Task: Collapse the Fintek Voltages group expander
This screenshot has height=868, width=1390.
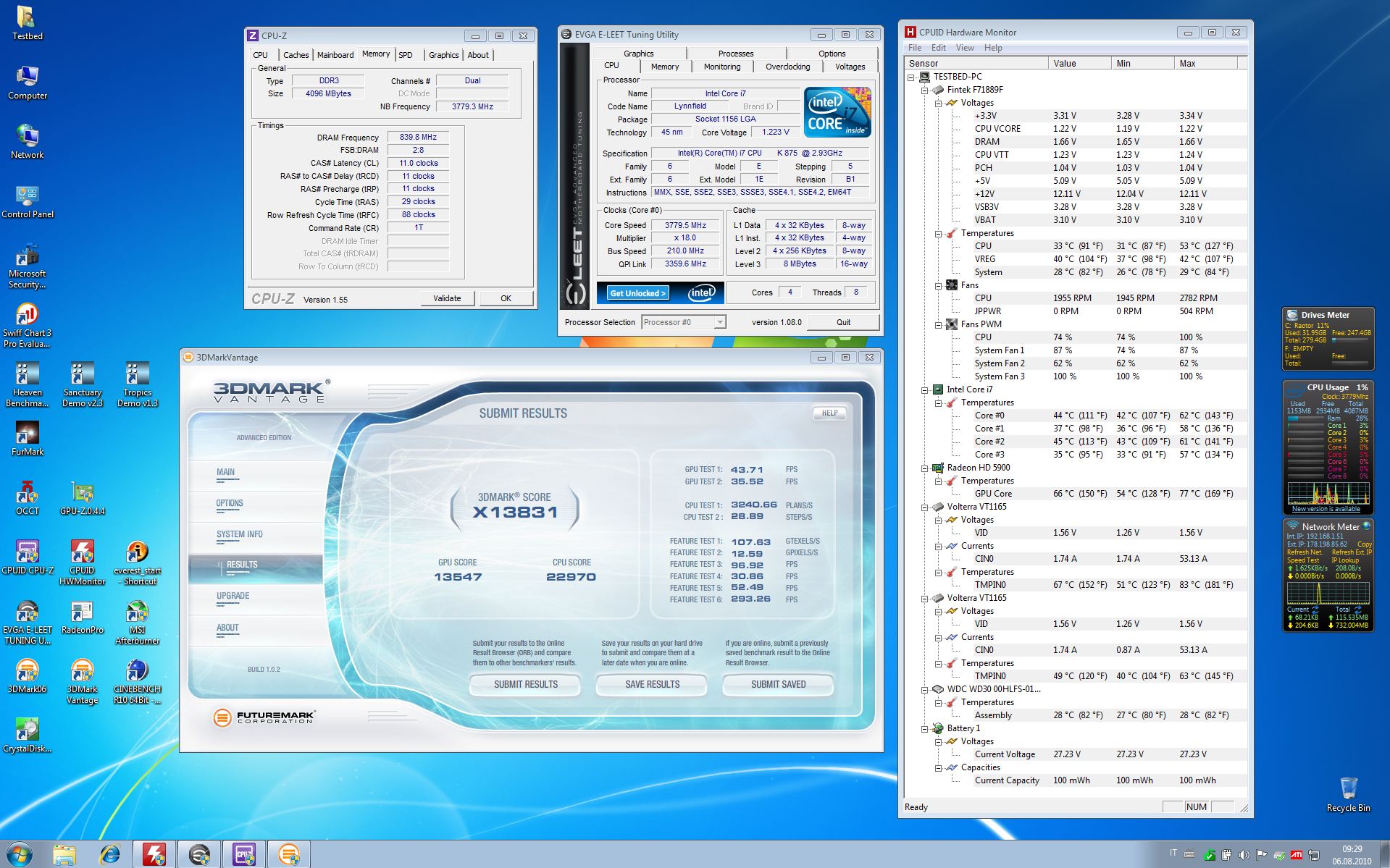Action: point(938,104)
